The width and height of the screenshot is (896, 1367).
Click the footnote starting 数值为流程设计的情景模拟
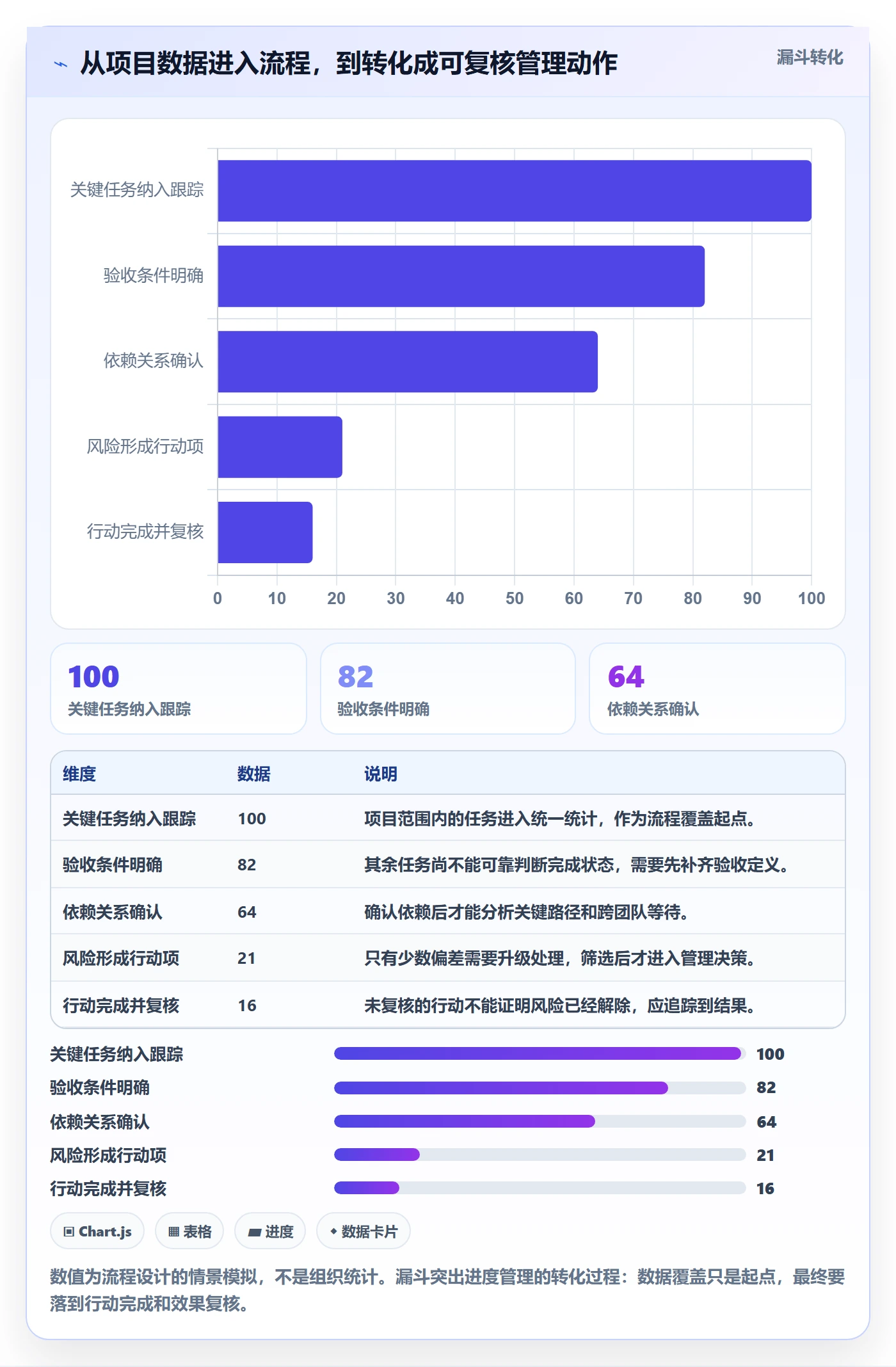tap(447, 1290)
